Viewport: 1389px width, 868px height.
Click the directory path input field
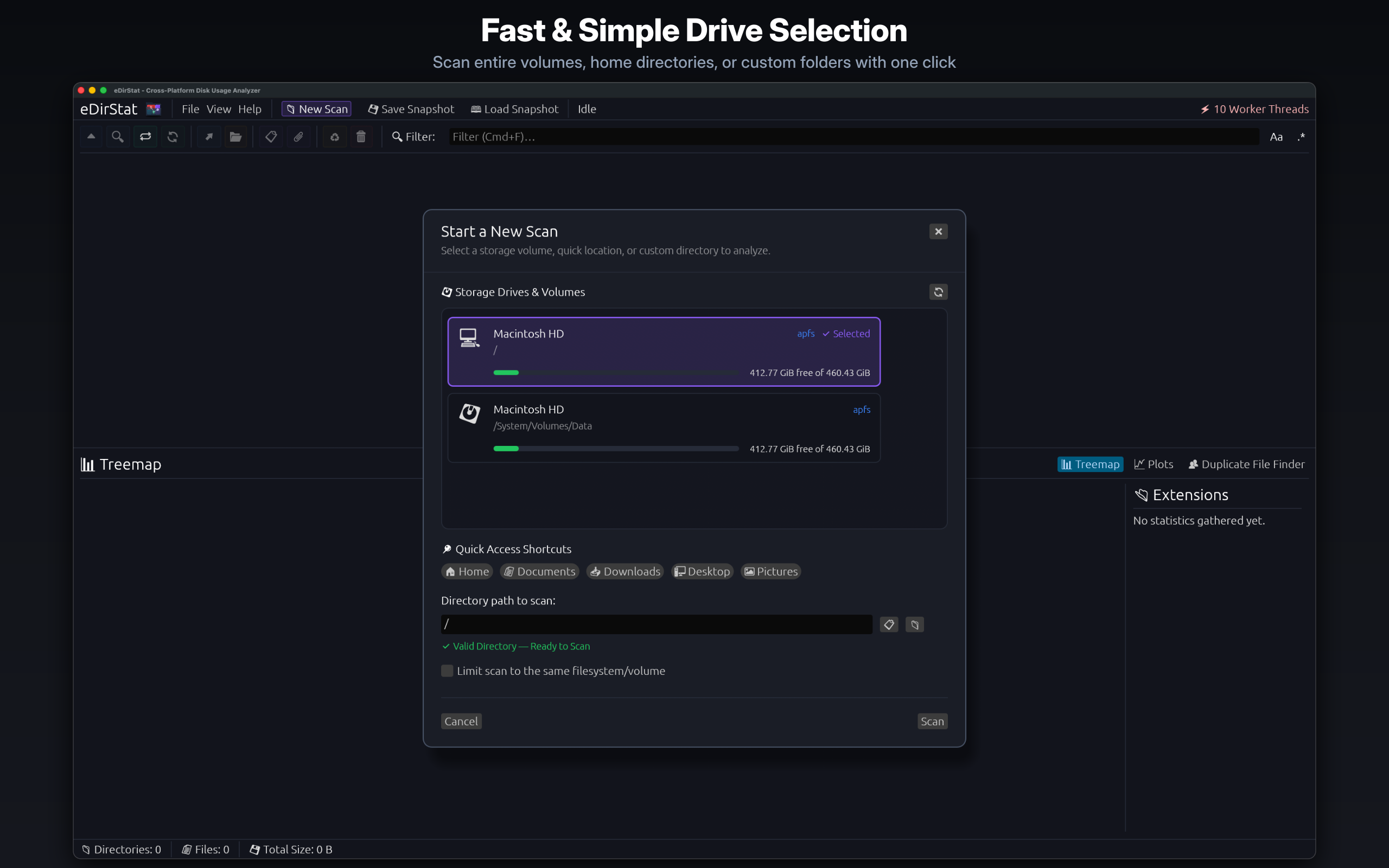[657, 624]
